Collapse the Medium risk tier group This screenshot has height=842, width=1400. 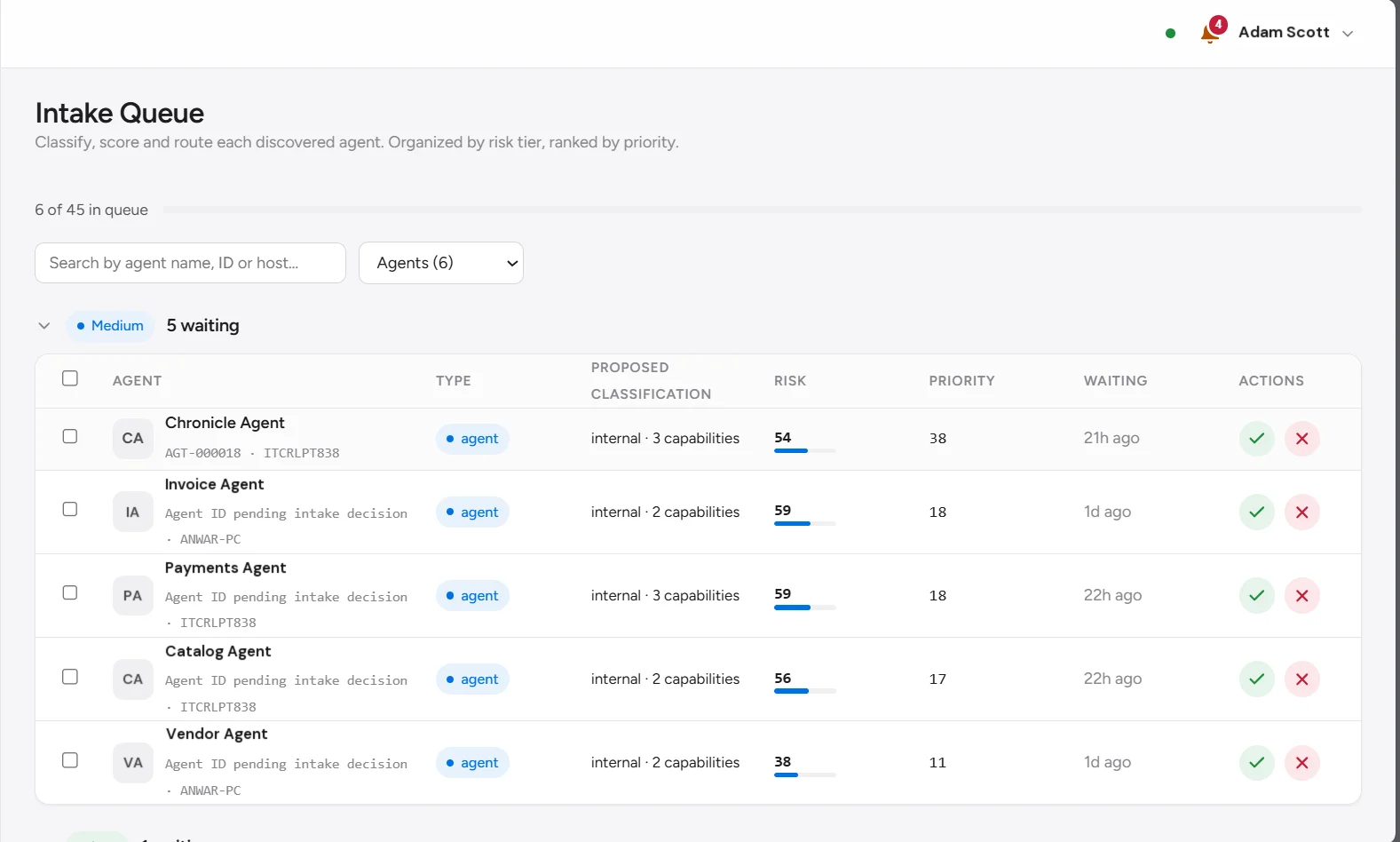point(44,326)
